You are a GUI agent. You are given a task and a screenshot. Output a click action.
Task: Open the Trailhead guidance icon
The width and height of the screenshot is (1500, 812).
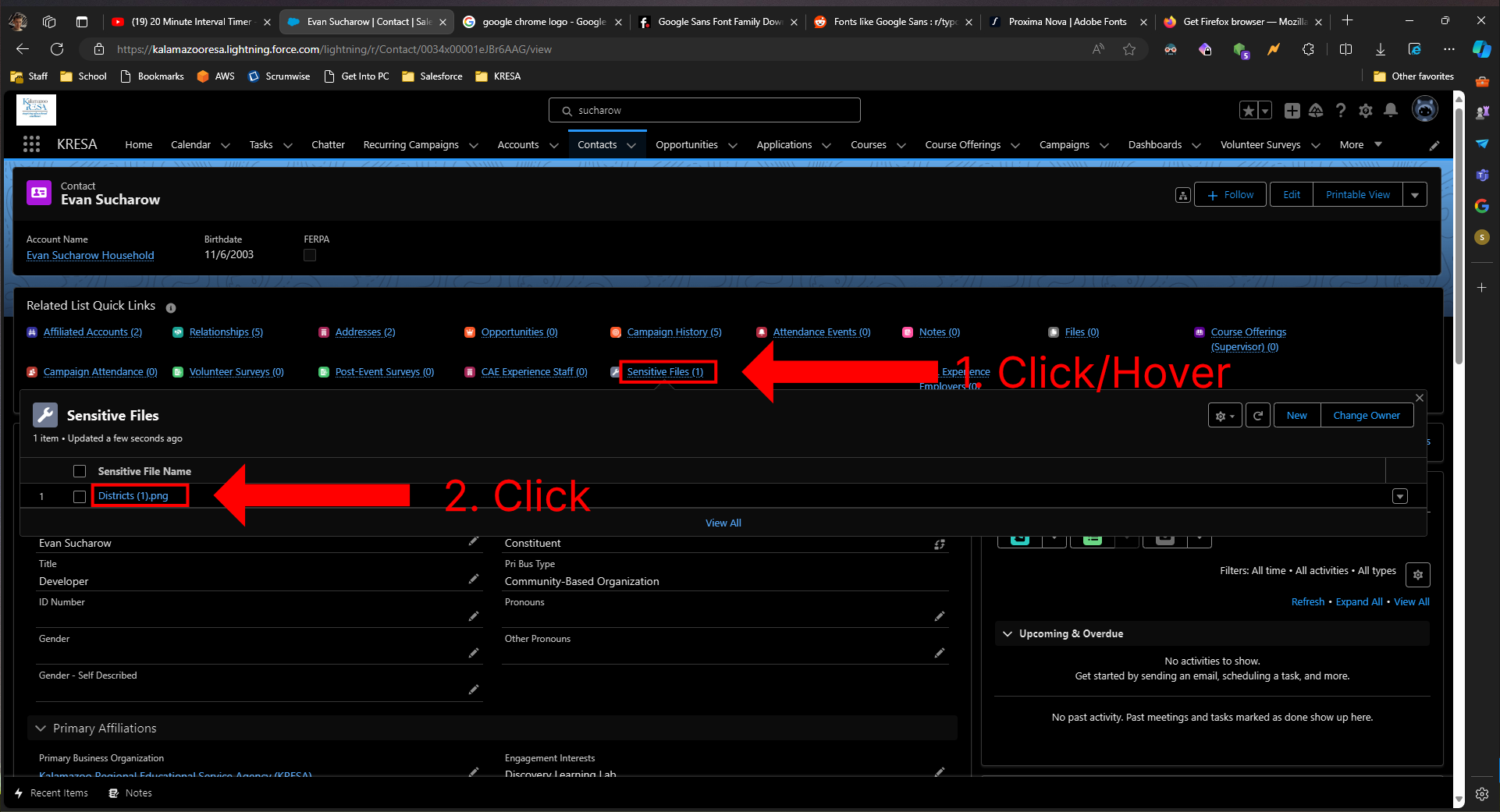(1316, 111)
